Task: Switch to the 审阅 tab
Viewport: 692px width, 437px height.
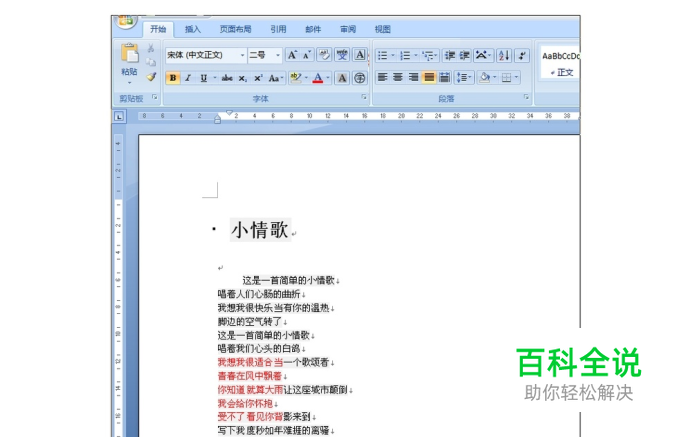Action: pyautogui.click(x=348, y=29)
